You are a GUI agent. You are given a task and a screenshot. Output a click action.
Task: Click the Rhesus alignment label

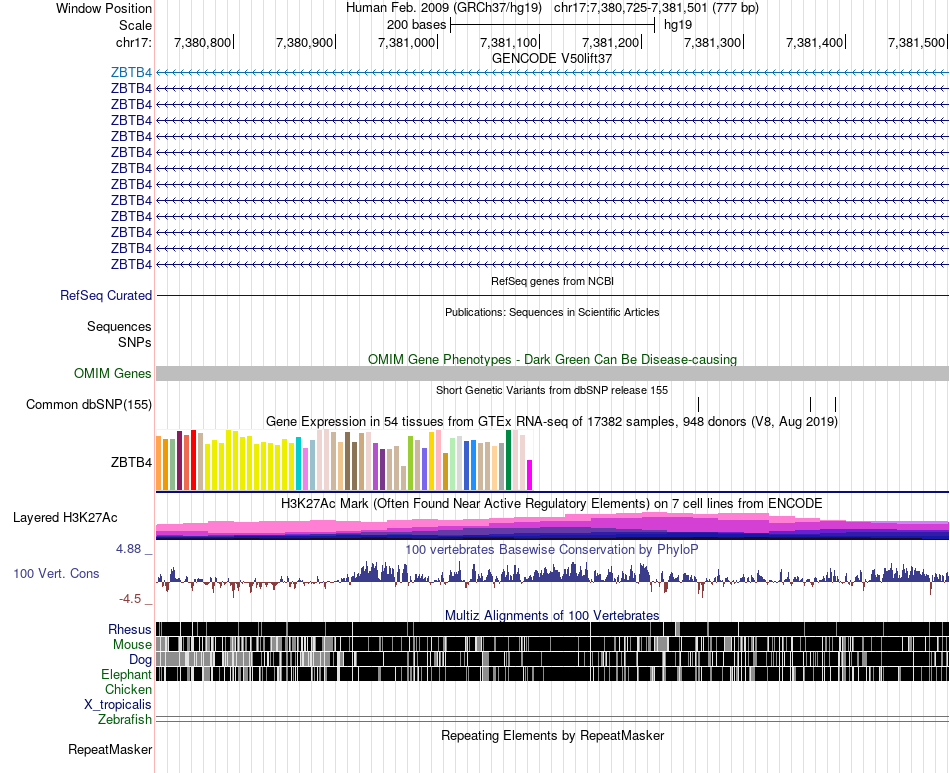click(130, 630)
